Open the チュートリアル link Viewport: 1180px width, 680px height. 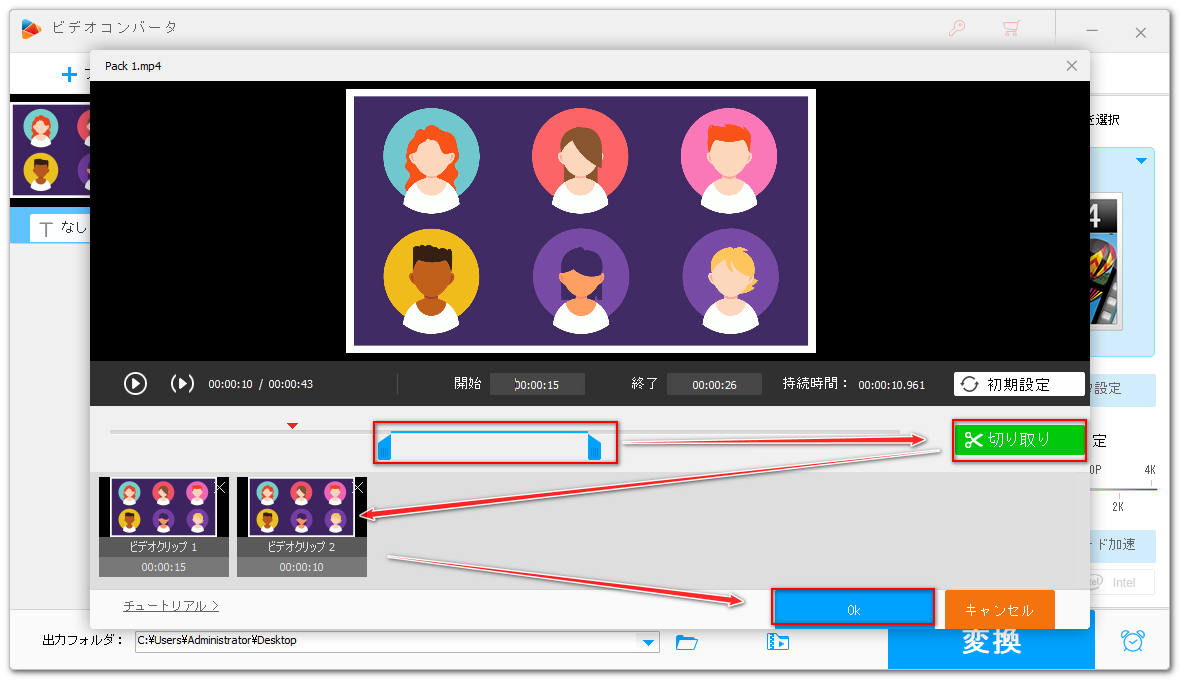170,606
